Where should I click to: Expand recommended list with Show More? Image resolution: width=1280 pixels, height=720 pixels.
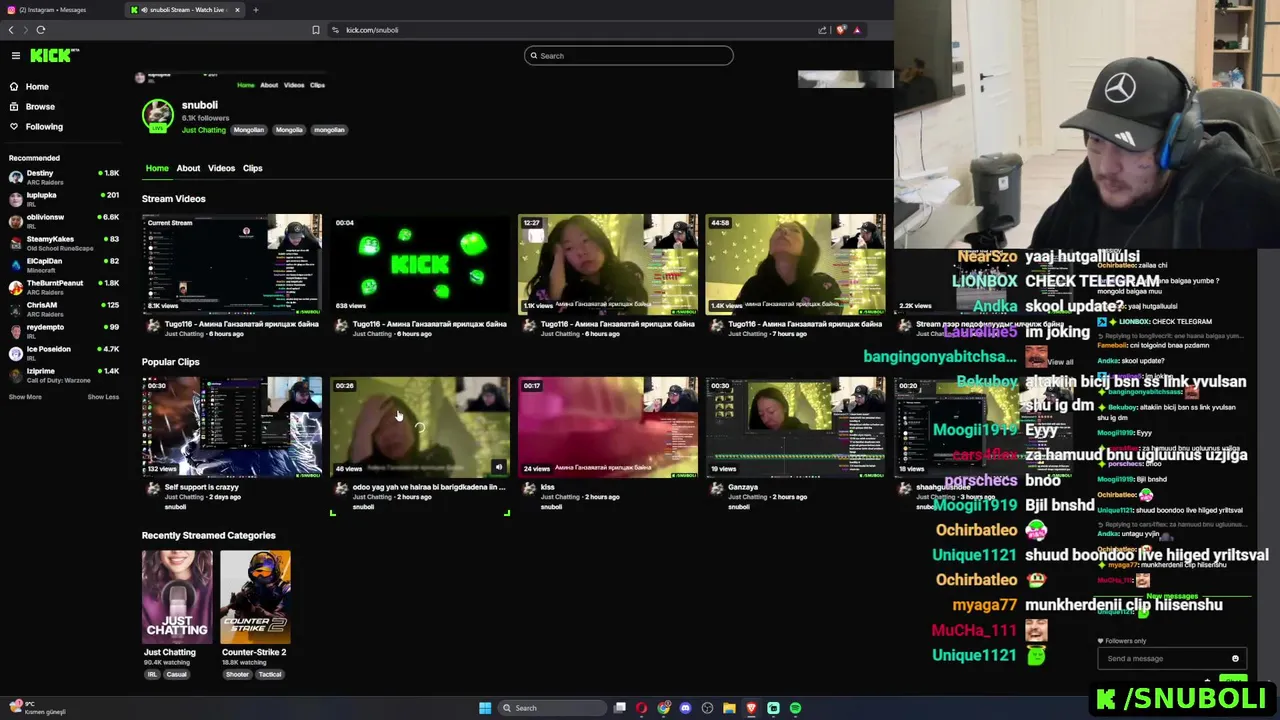pos(25,397)
